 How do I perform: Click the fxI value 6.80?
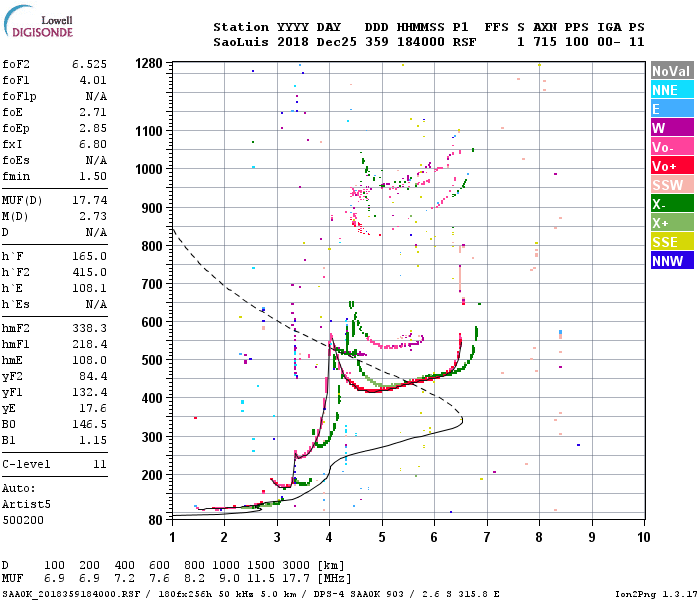point(93,144)
